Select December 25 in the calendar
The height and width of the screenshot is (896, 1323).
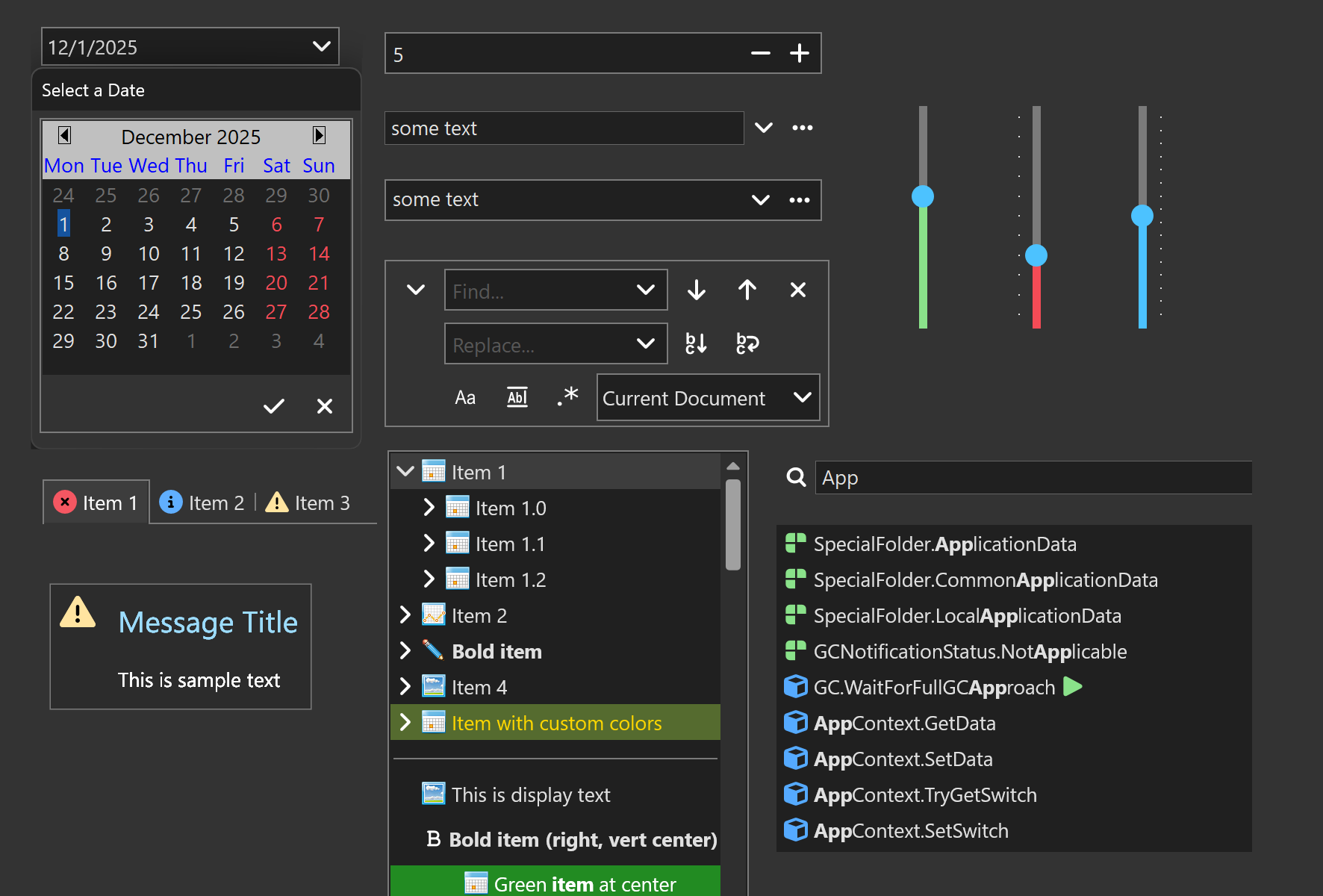(191, 311)
